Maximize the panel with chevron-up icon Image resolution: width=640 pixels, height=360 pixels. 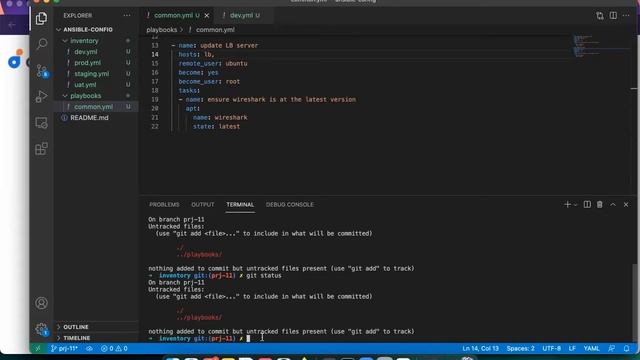pos(613,204)
